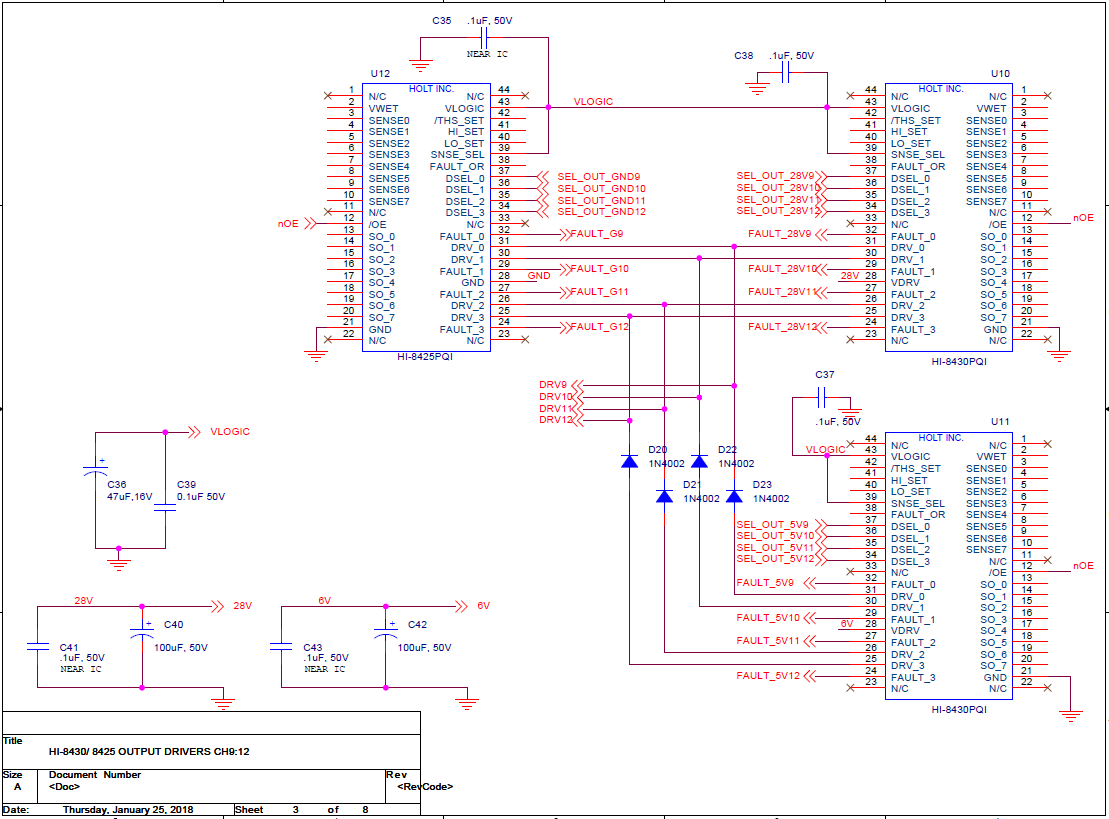Select the C43 capacitor symbol

click(281, 646)
